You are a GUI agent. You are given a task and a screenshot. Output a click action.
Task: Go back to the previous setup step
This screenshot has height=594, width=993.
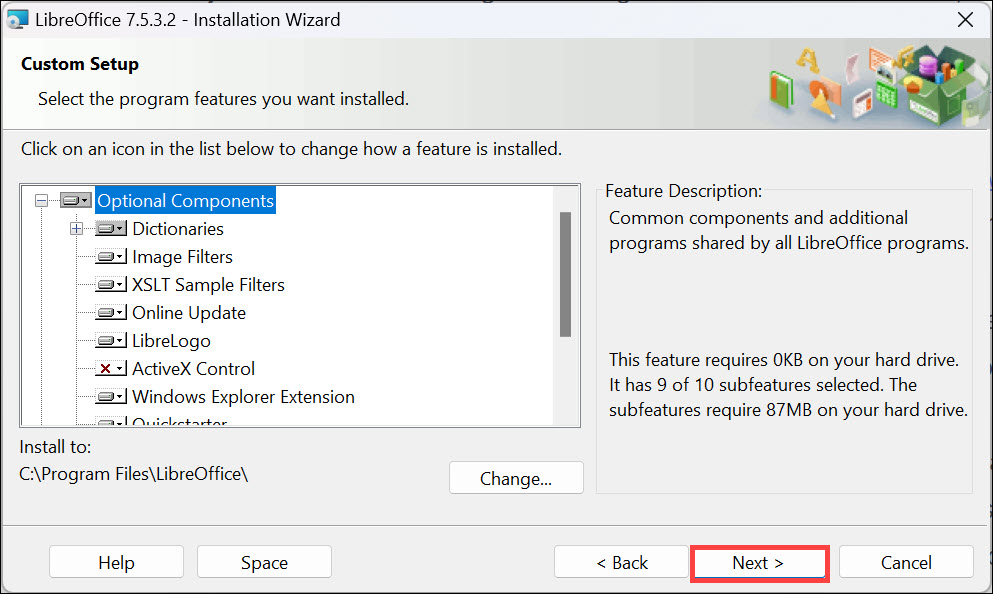tap(621, 561)
